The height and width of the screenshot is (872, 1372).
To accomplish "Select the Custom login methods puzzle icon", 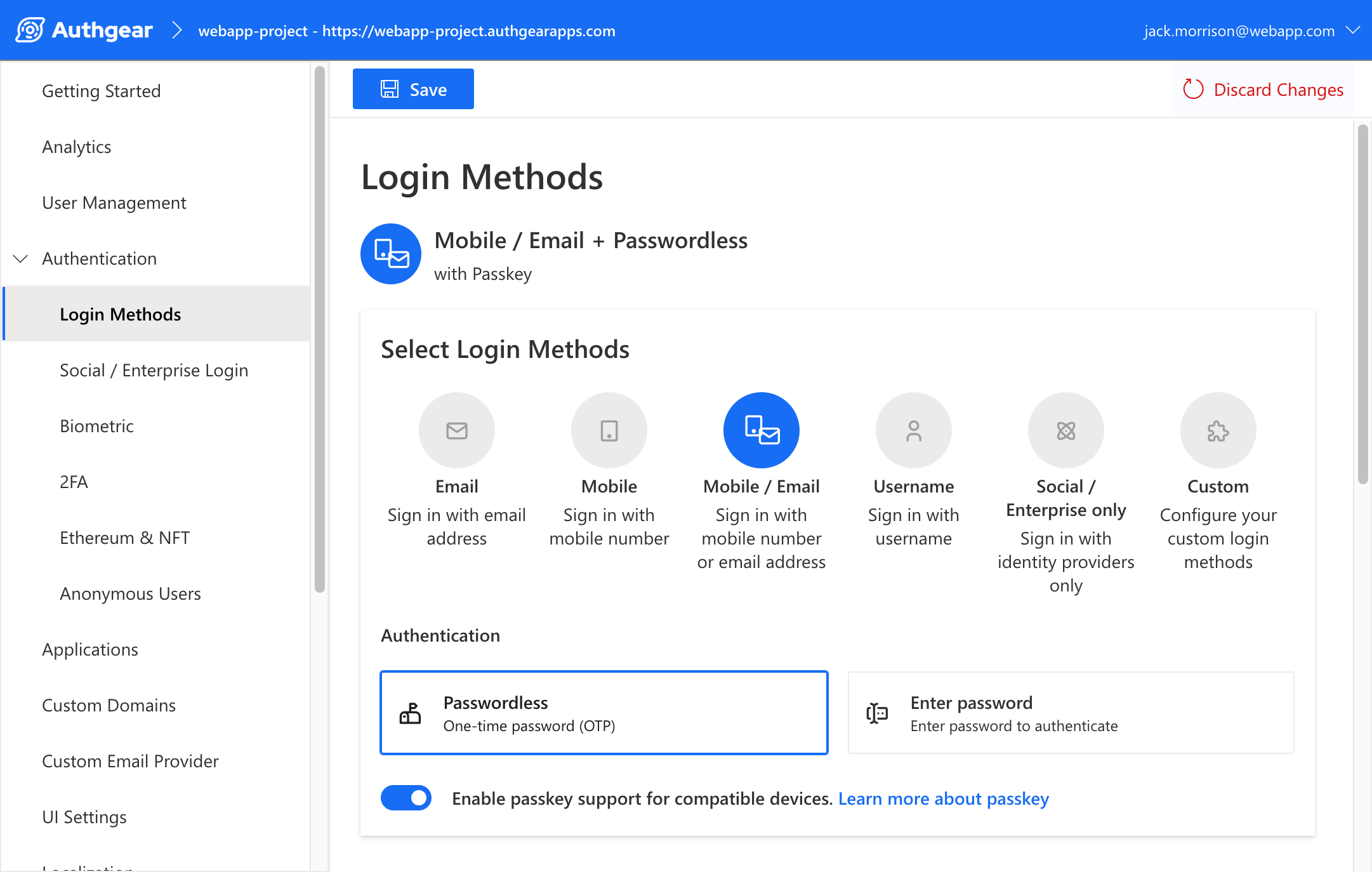I will click(x=1217, y=430).
